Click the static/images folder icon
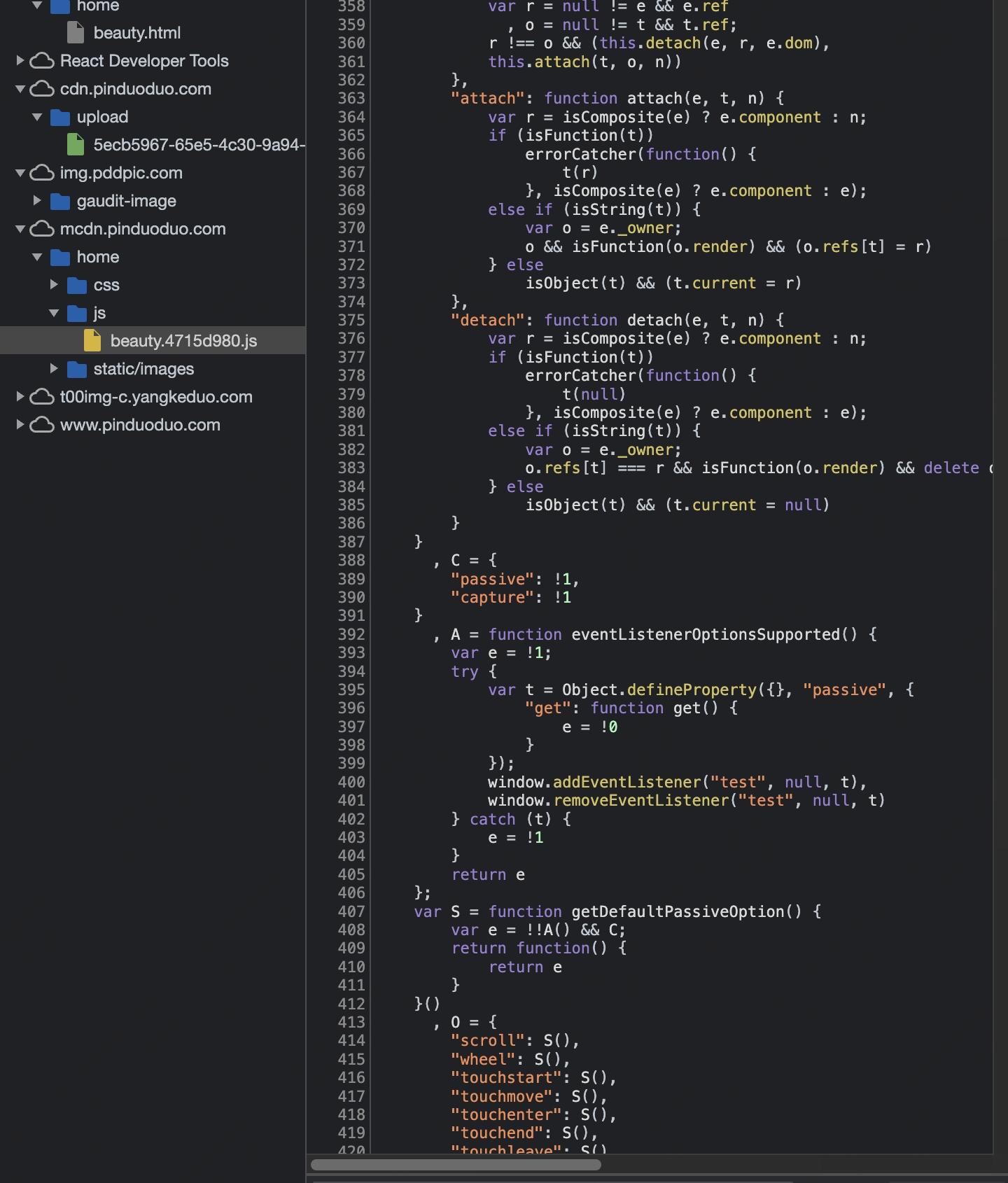This screenshot has width=1008, height=1183. 77,369
